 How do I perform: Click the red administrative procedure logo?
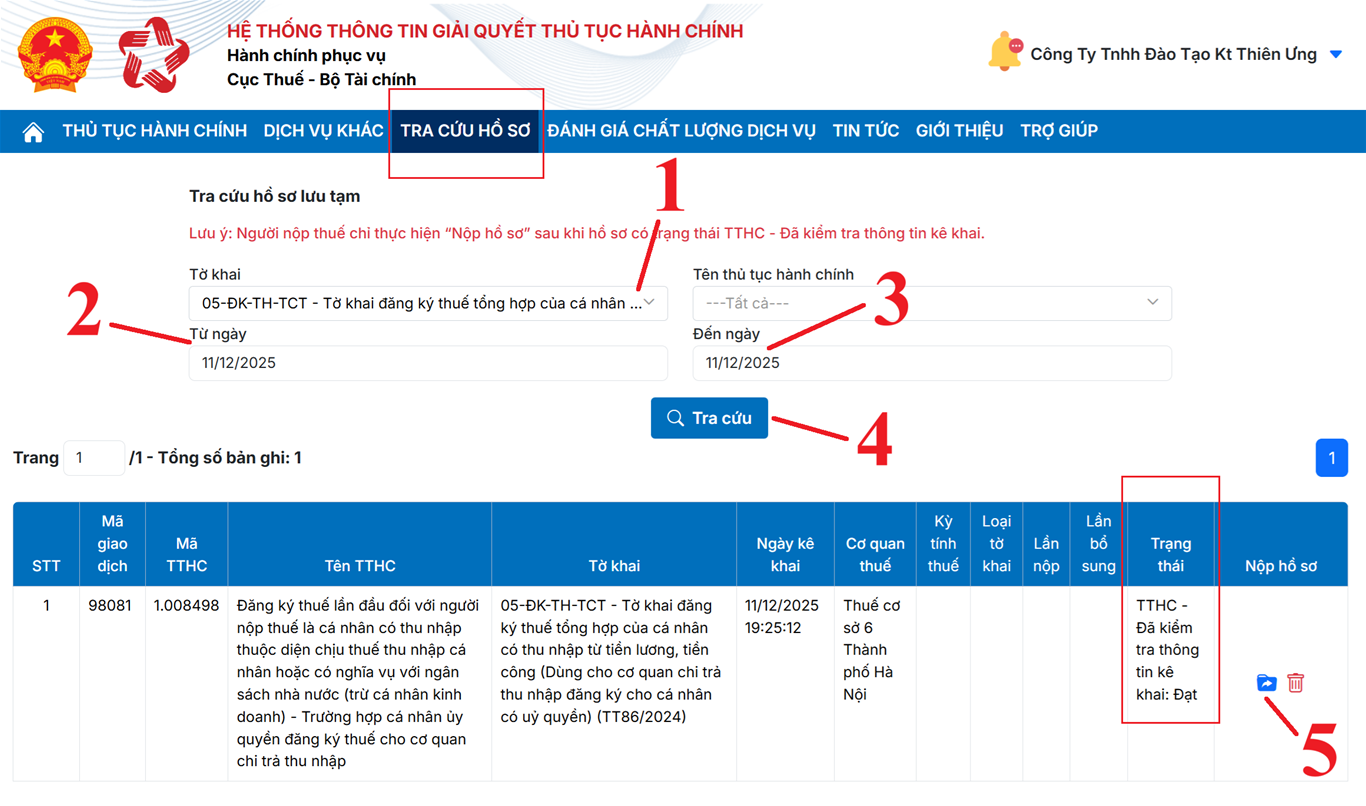[x=153, y=55]
